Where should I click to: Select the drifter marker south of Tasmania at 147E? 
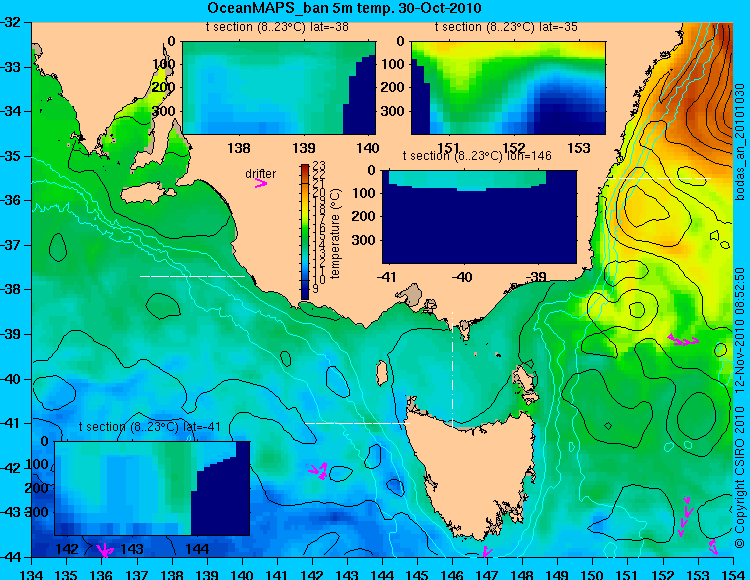487,552
